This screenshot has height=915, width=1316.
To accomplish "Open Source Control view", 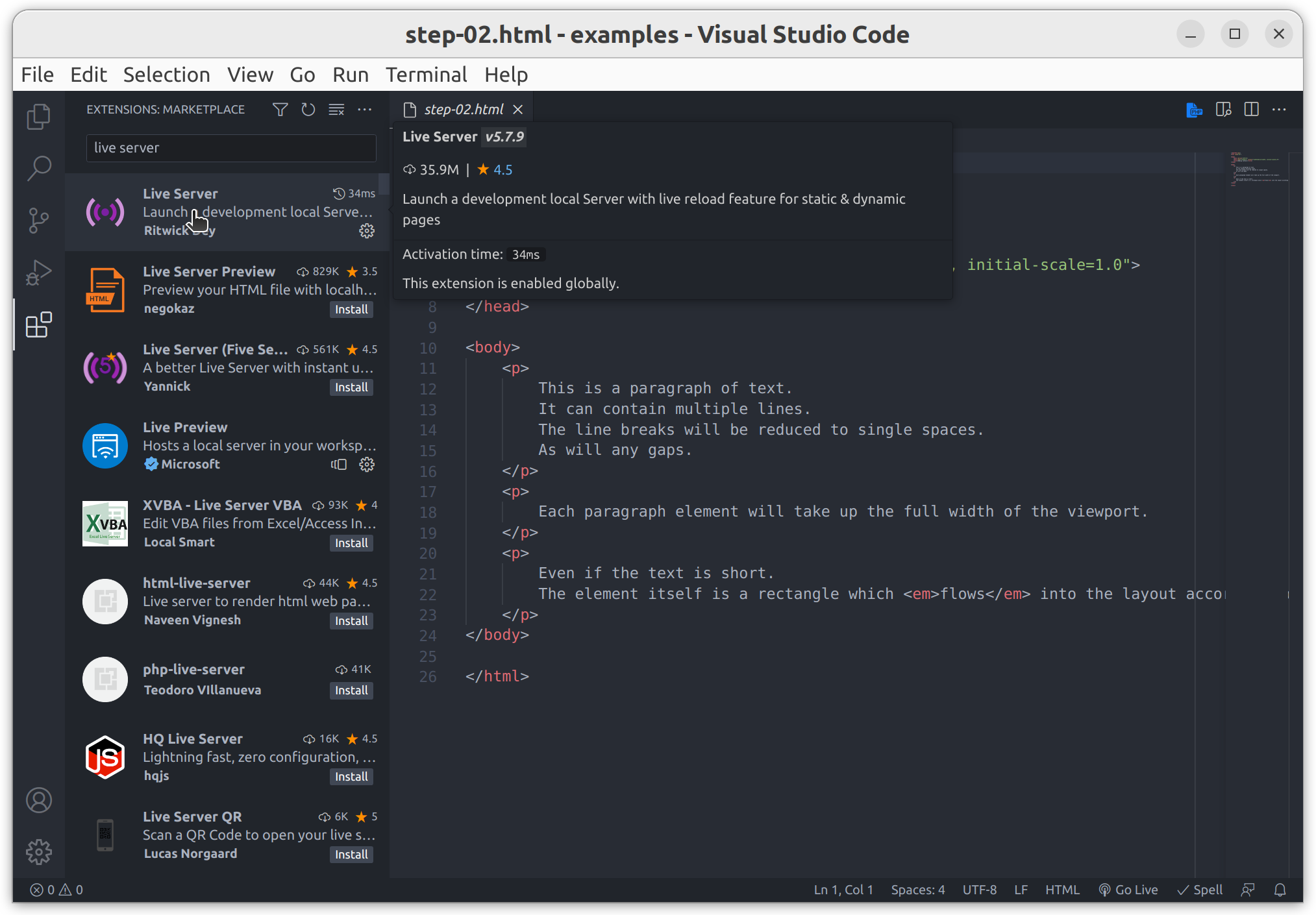I will point(39,221).
